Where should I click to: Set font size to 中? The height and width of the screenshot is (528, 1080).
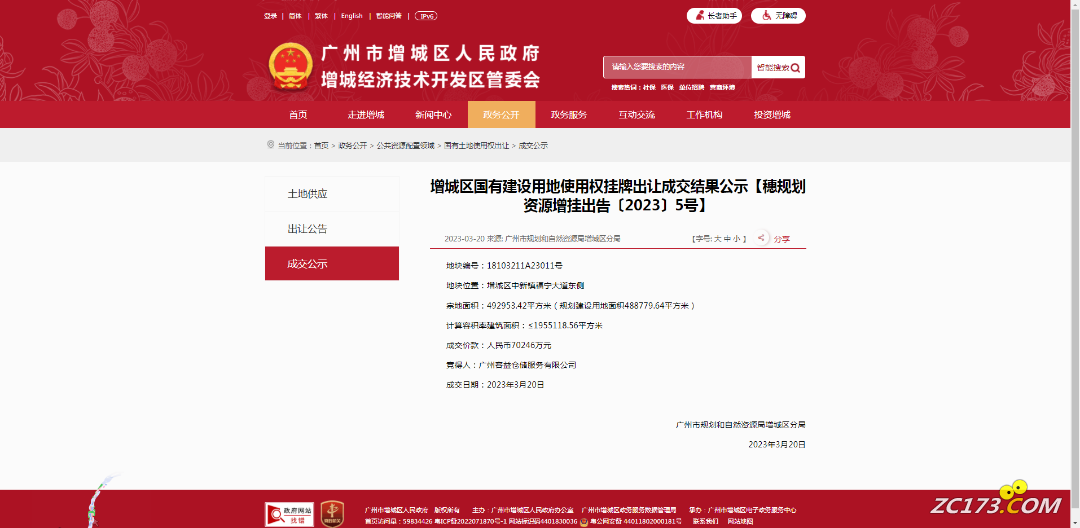click(x=727, y=239)
